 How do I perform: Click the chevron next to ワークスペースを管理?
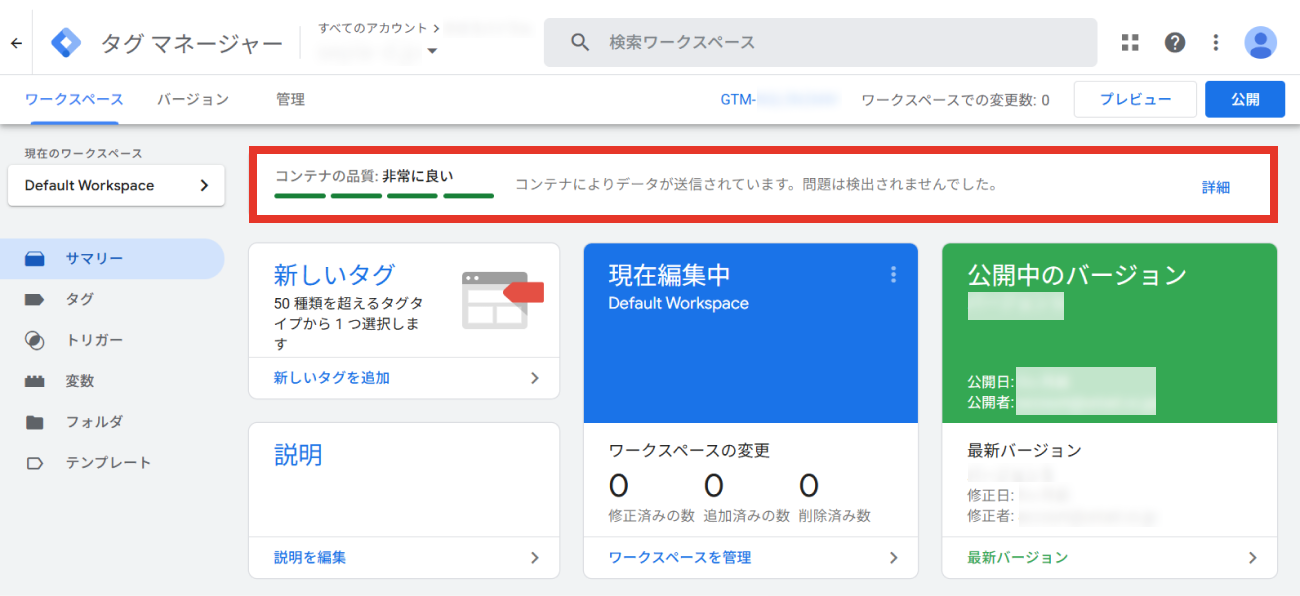pyautogui.click(x=893, y=558)
